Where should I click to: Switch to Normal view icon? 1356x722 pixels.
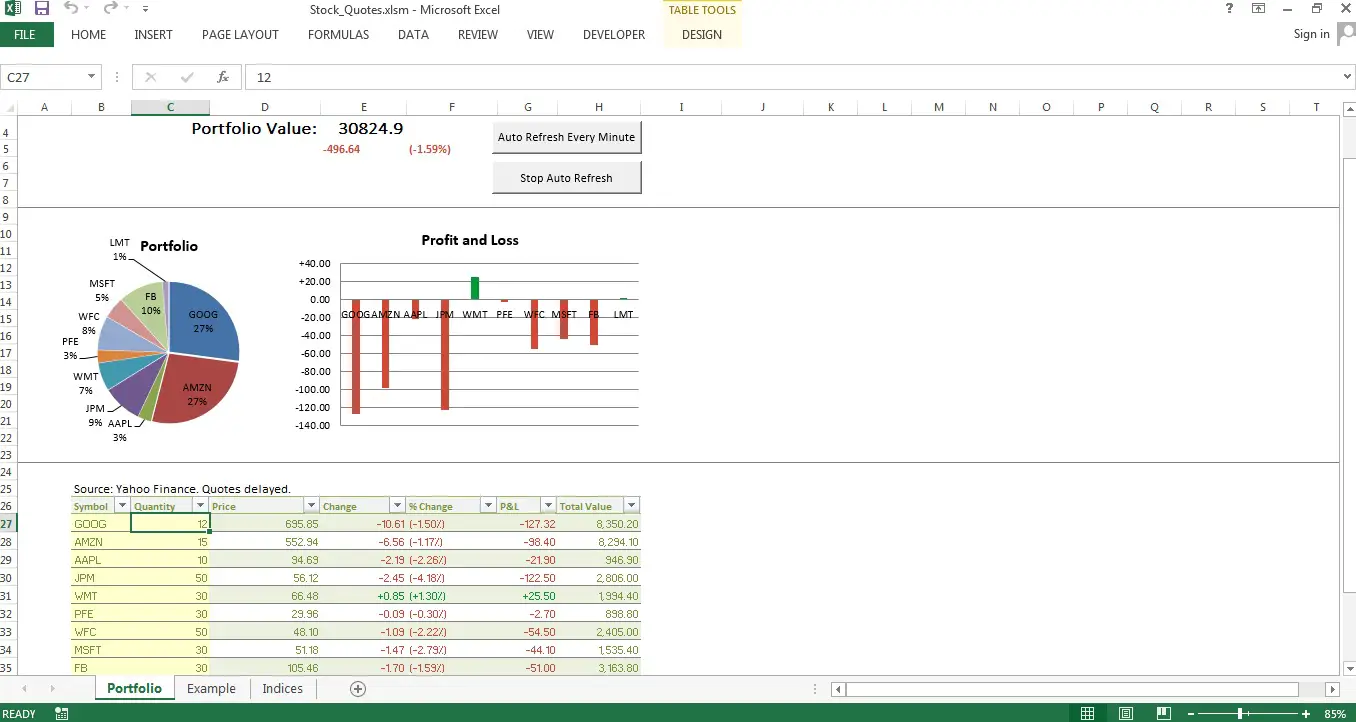point(1088,714)
